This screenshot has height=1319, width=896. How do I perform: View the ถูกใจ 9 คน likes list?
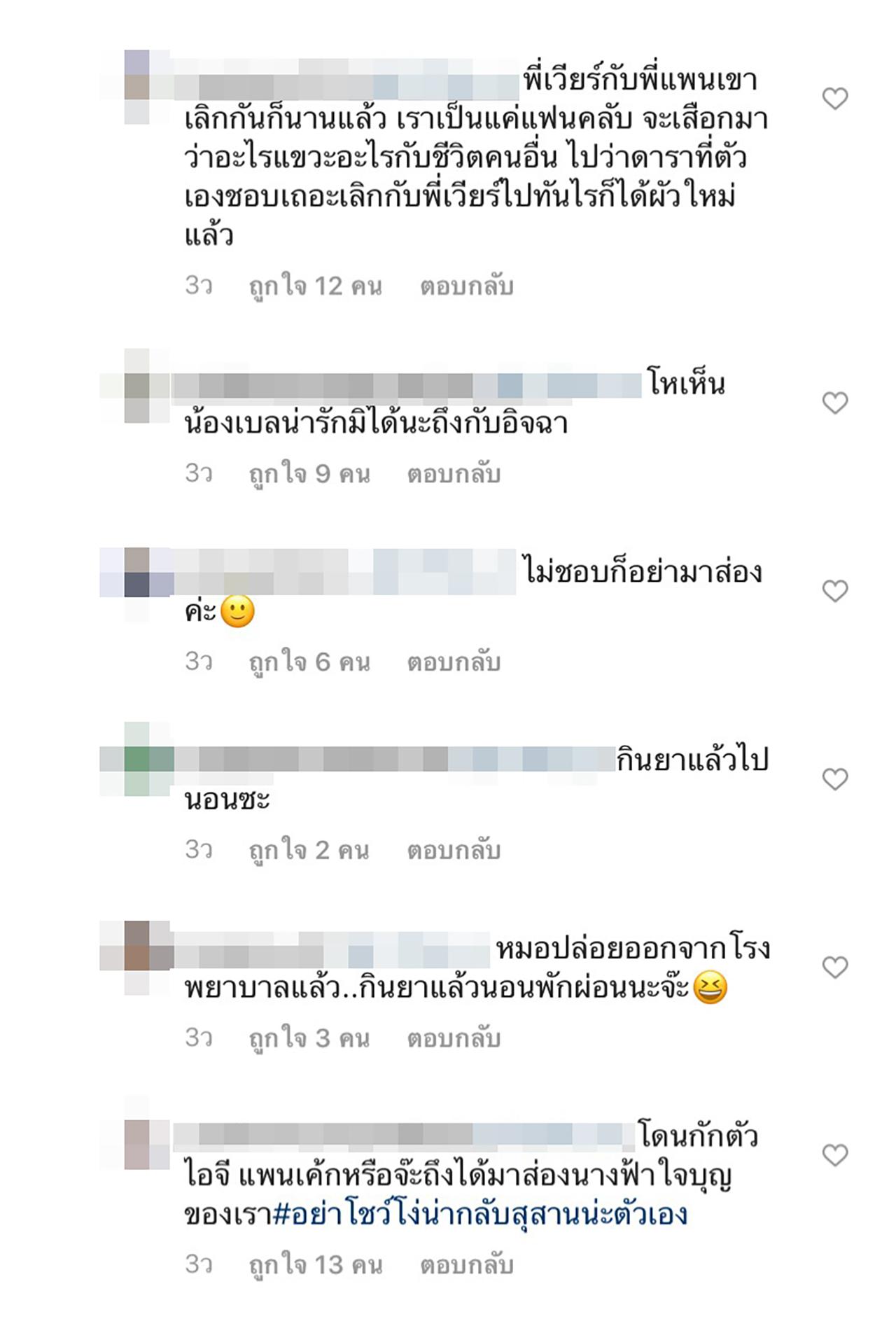309,474
